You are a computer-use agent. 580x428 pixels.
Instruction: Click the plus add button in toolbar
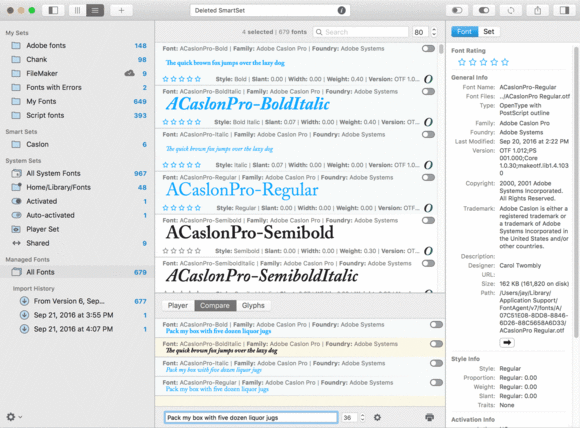point(121,10)
